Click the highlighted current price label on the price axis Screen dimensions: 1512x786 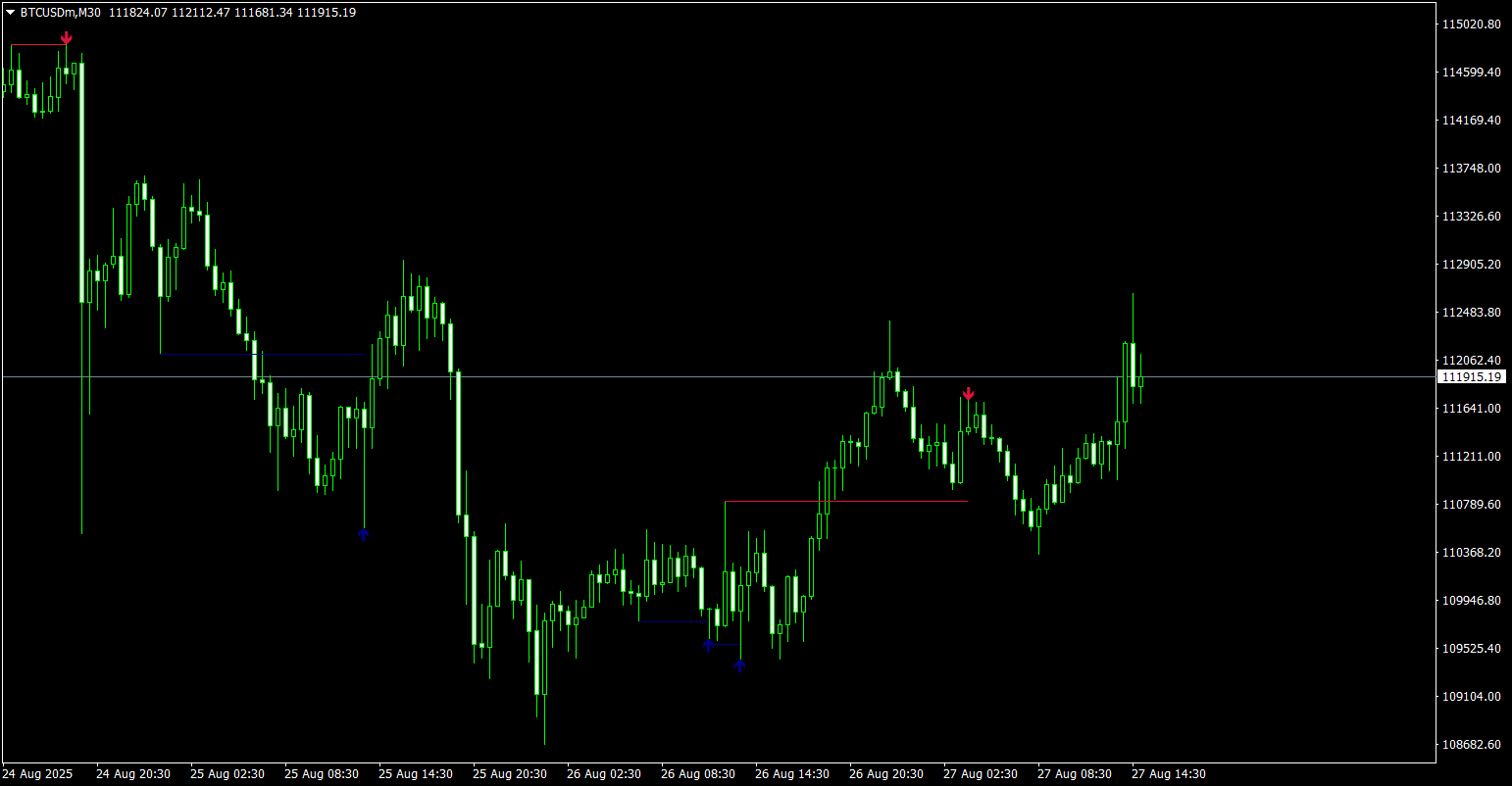pyautogui.click(x=1473, y=377)
